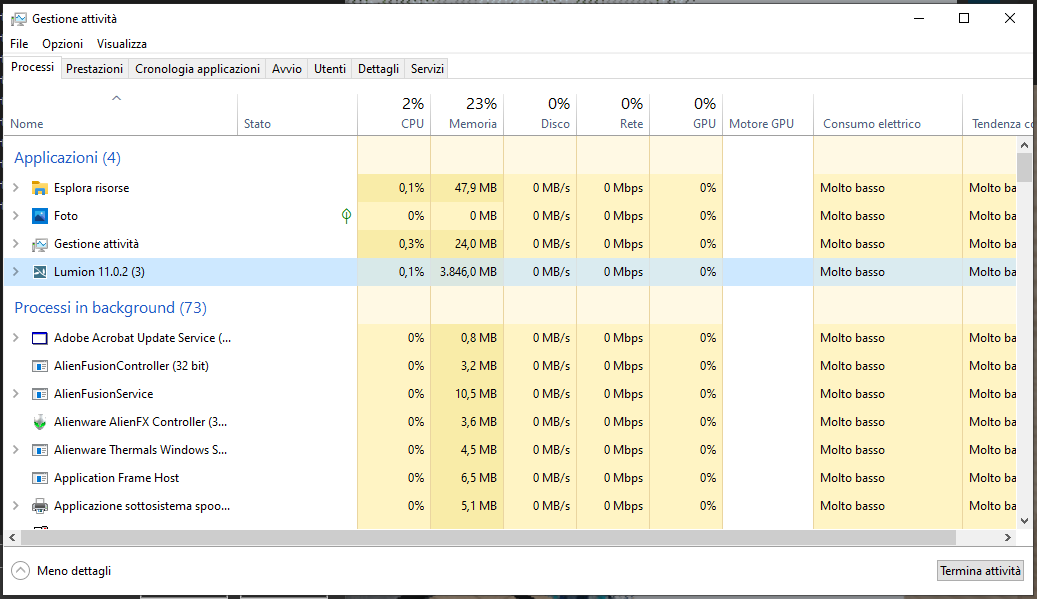This screenshot has width=1037, height=599.
Task: Click the AlienFusionController process icon
Action: coord(40,366)
